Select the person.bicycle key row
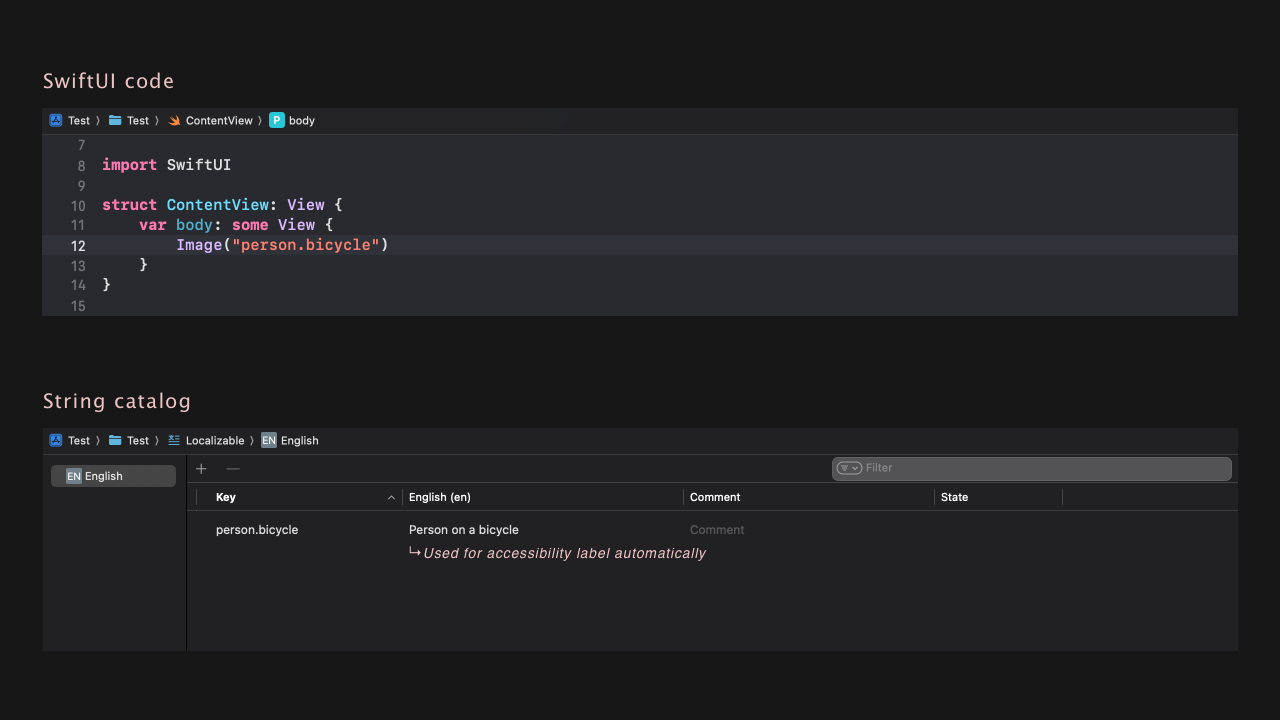1280x720 pixels. click(257, 530)
